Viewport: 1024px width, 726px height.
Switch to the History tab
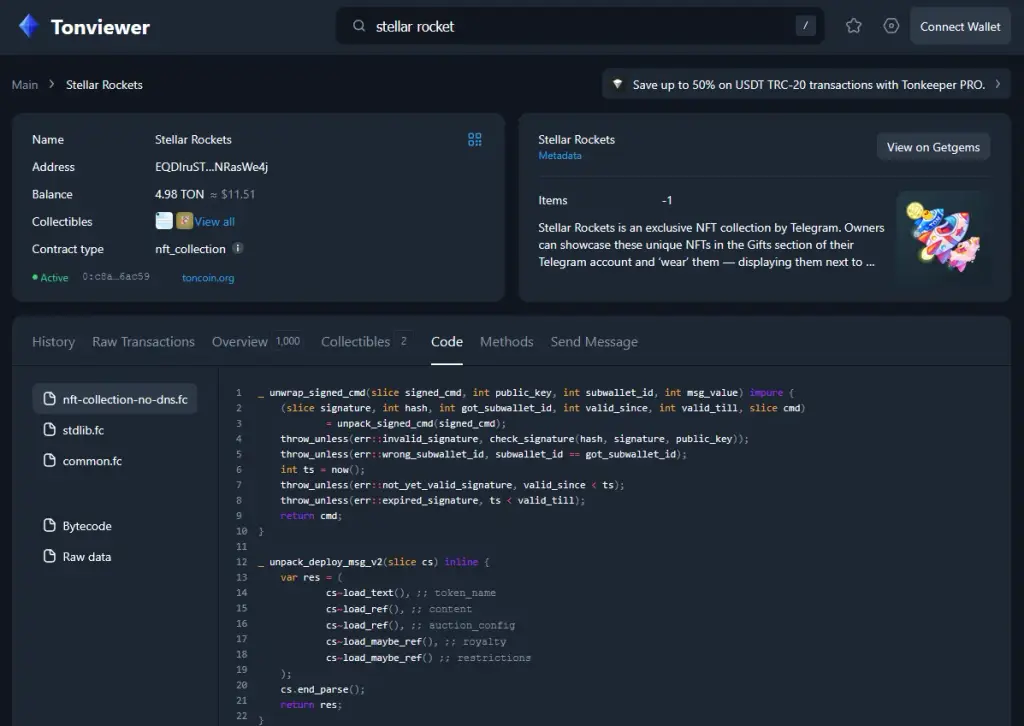pyautogui.click(x=54, y=341)
